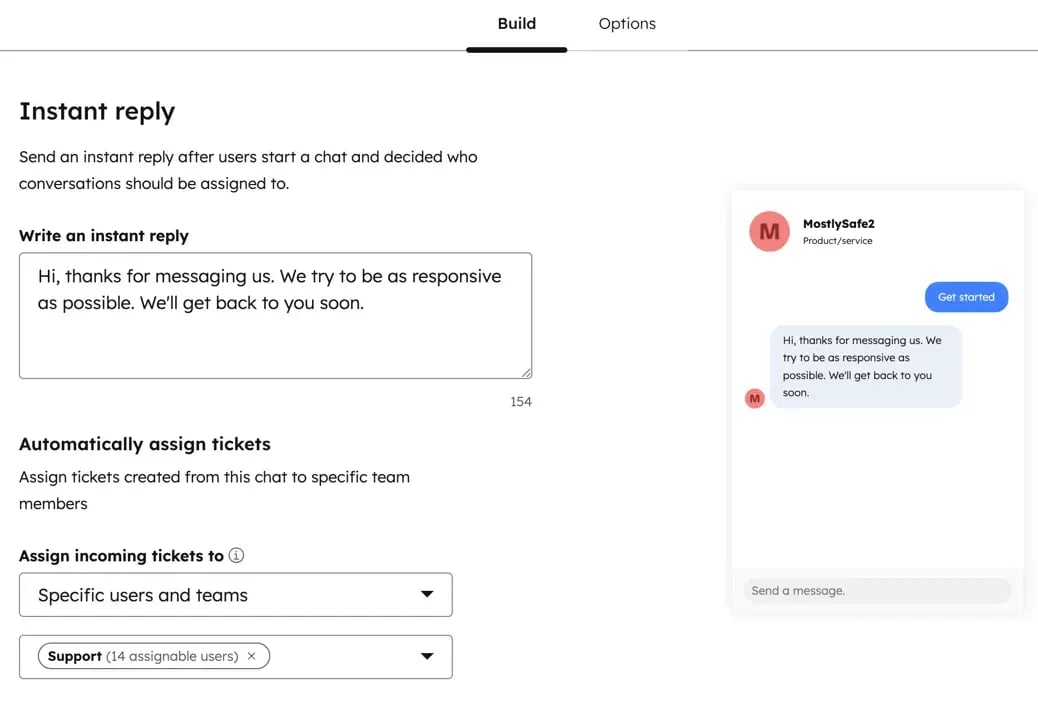Open the Options tab
The image size is (1038, 707).
[627, 24]
